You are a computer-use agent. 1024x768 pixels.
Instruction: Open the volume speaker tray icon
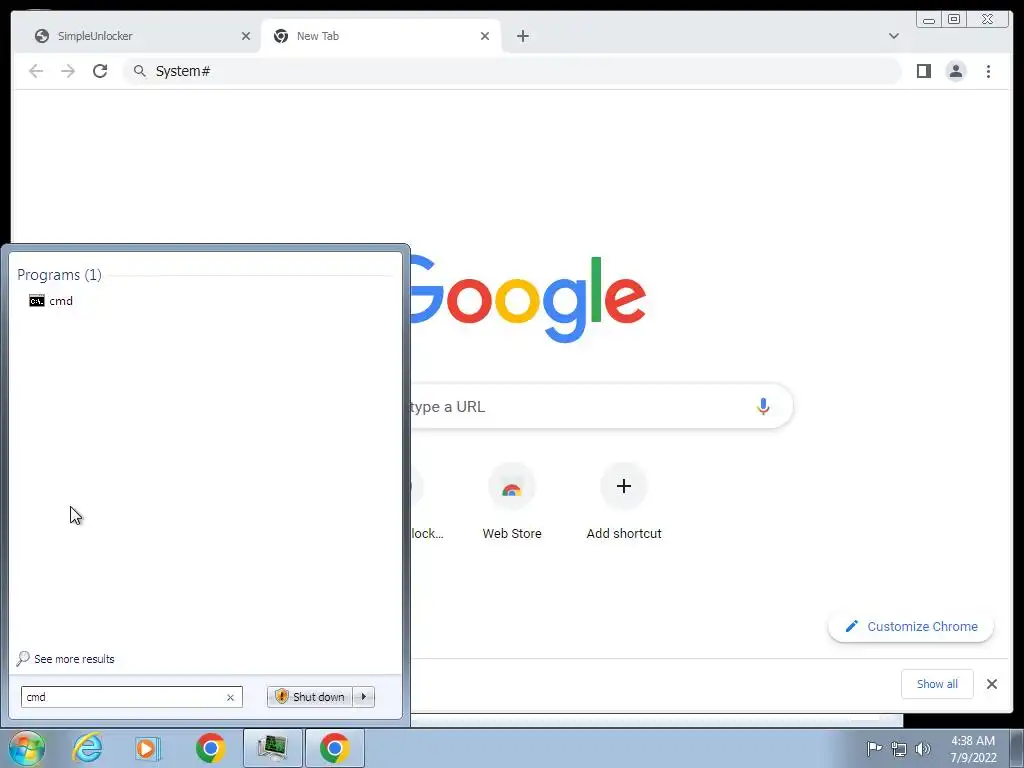(922, 749)
